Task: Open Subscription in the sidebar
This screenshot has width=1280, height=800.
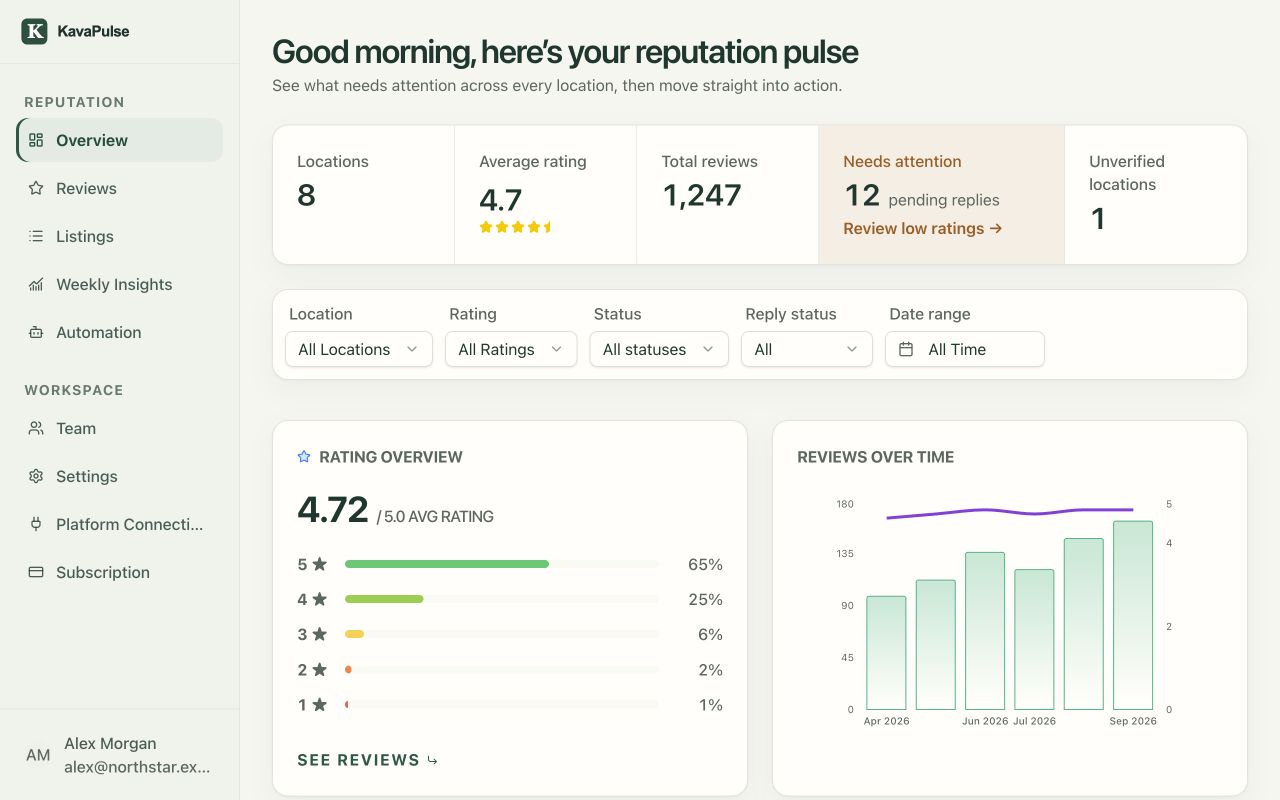Action: point(120,572)
